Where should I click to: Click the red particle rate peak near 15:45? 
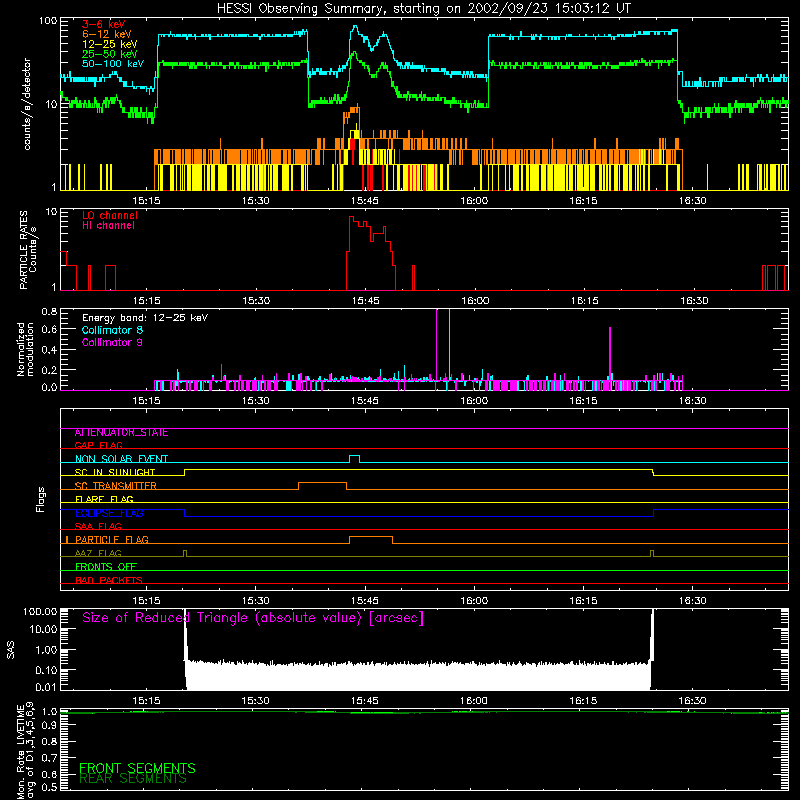351,218
